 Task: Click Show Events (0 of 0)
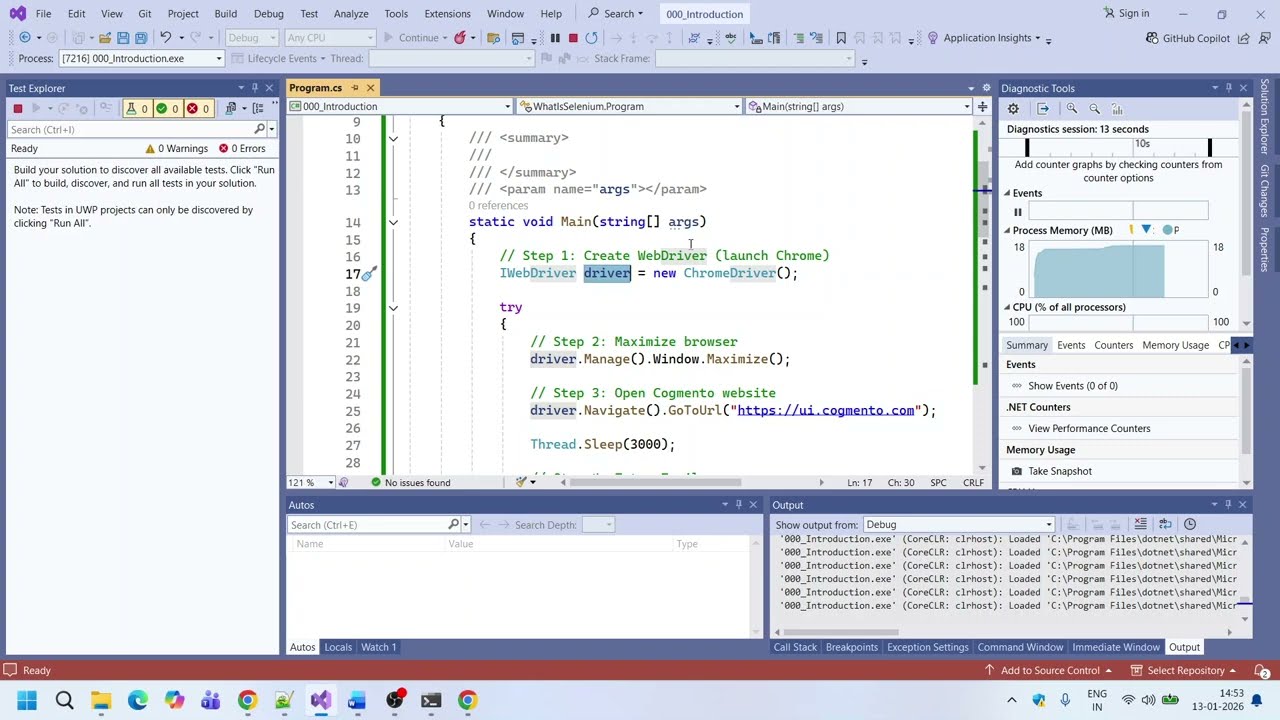(x=1073, y=386)
